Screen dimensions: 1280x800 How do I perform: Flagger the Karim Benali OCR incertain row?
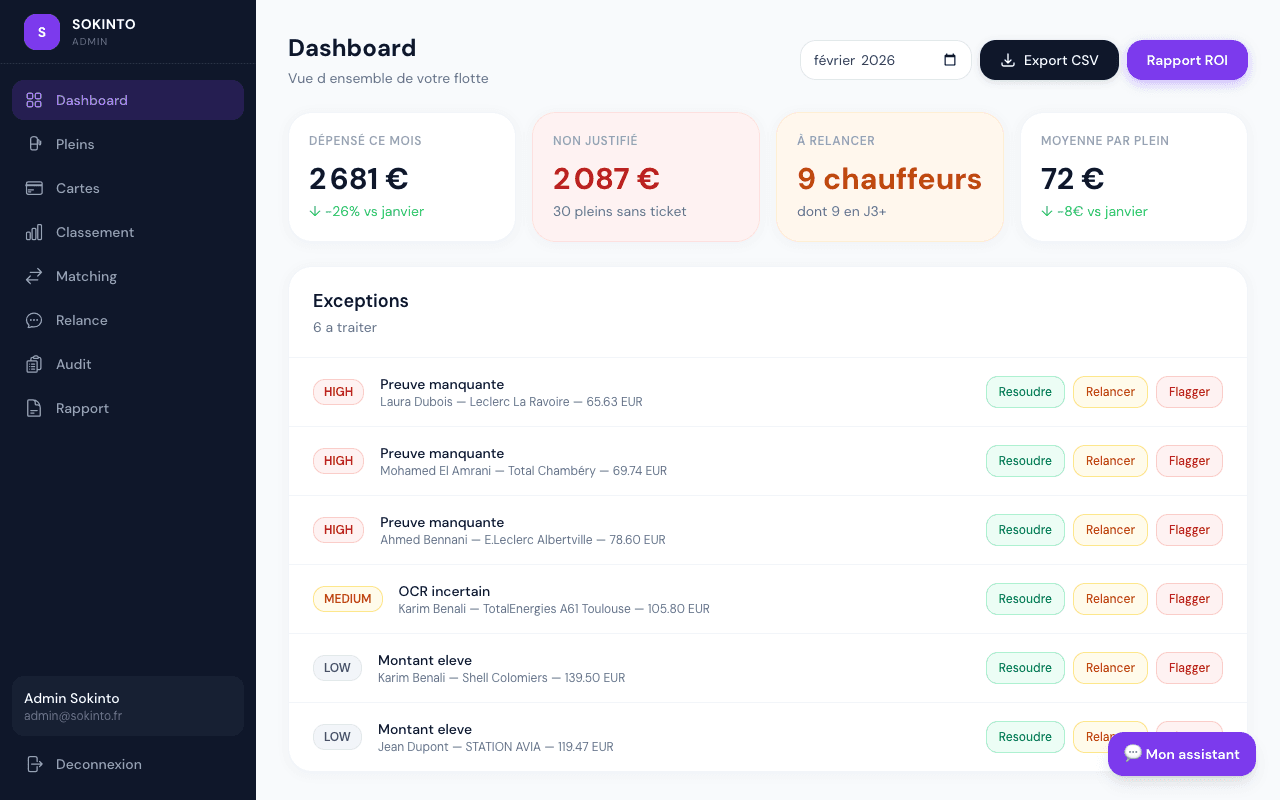point(1189,599)
